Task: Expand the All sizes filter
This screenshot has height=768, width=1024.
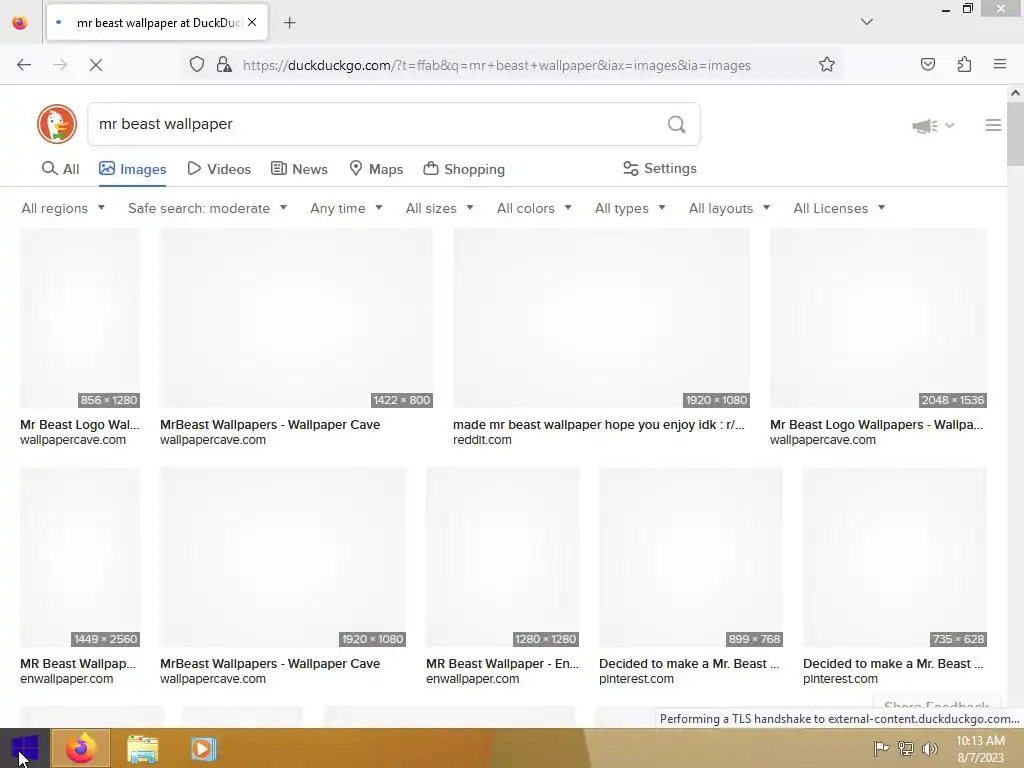Action: tap(440, 208)
